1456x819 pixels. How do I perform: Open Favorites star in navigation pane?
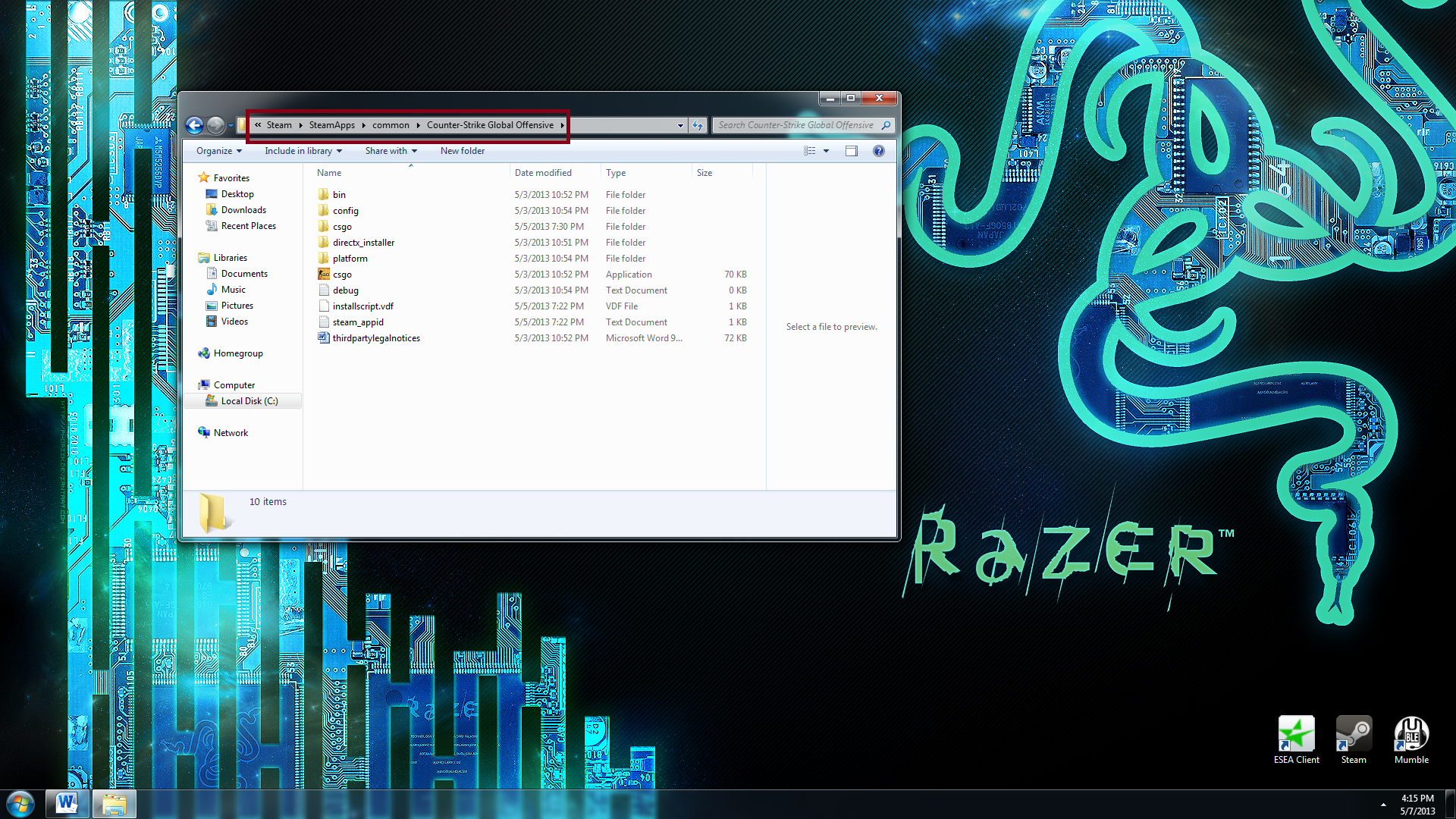(x=203, y=177)
